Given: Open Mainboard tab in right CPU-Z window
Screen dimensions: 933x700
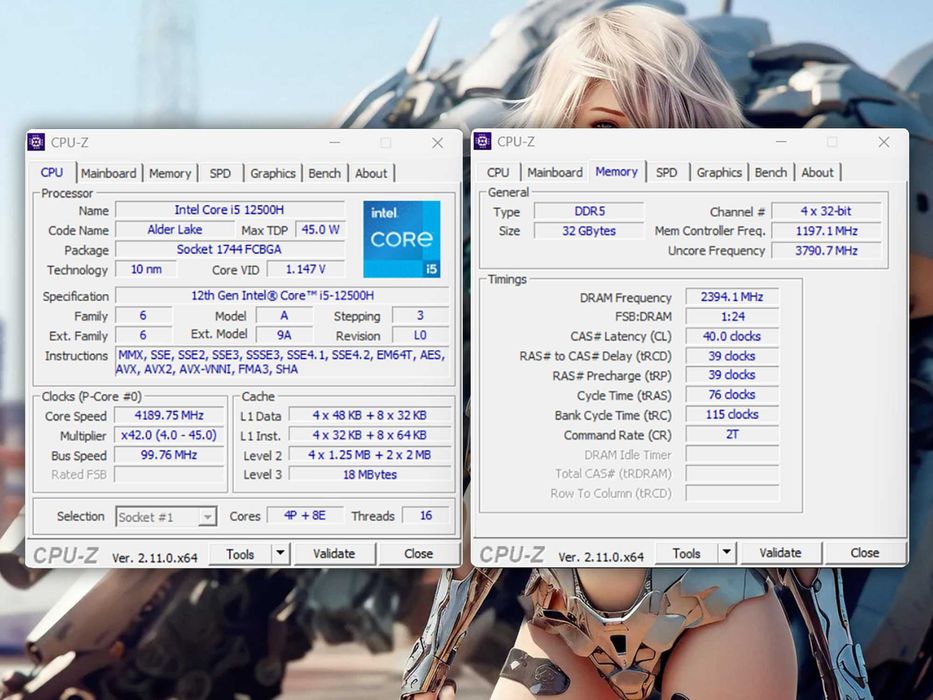Looking at the screenshot, I should point(555,173).
